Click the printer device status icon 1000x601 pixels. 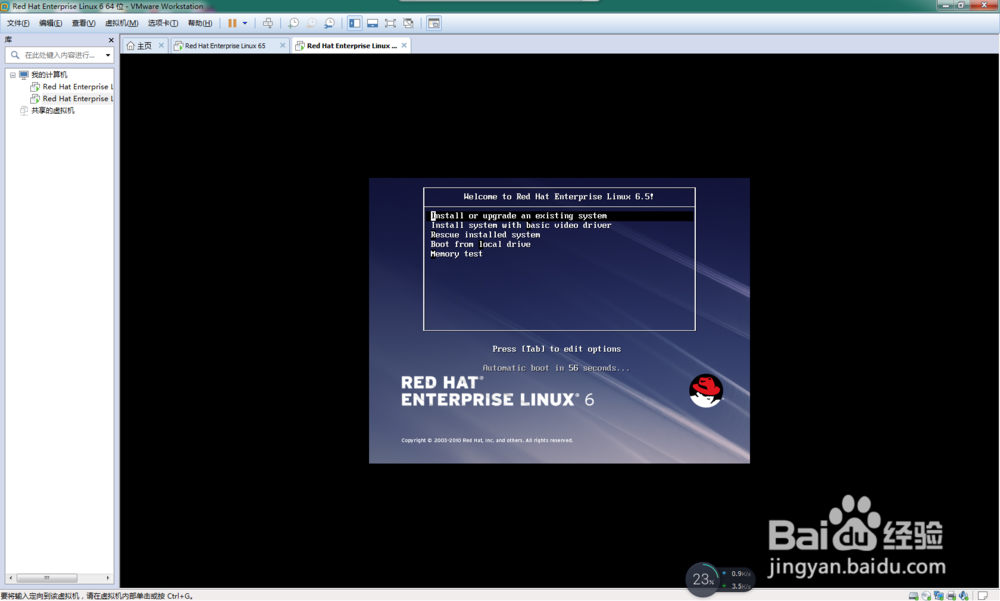click(951, 595)
